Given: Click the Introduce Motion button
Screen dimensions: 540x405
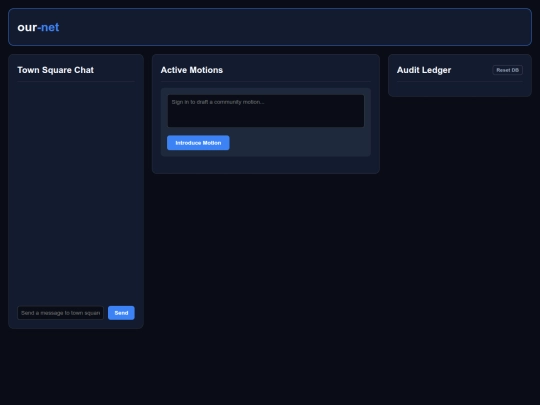Looking at the screenshot, I should (x=198, y=143).
